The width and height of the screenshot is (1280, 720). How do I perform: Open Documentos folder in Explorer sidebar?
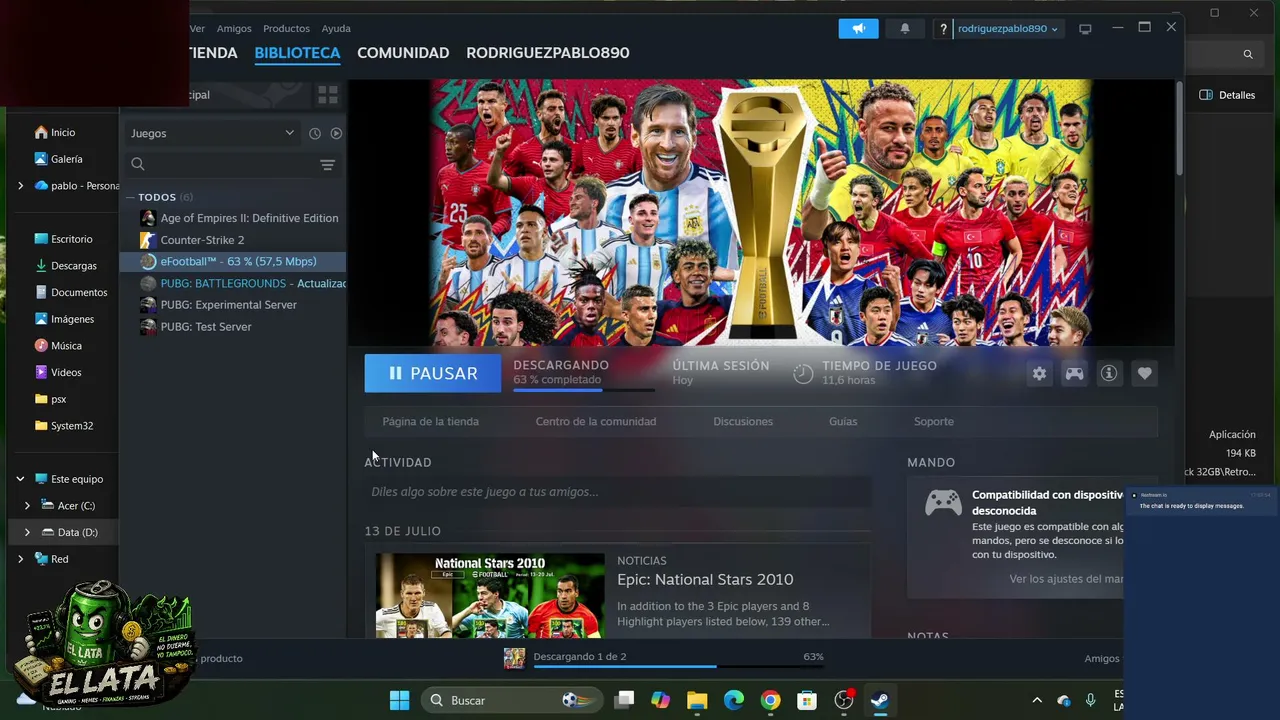pos(71,292)
